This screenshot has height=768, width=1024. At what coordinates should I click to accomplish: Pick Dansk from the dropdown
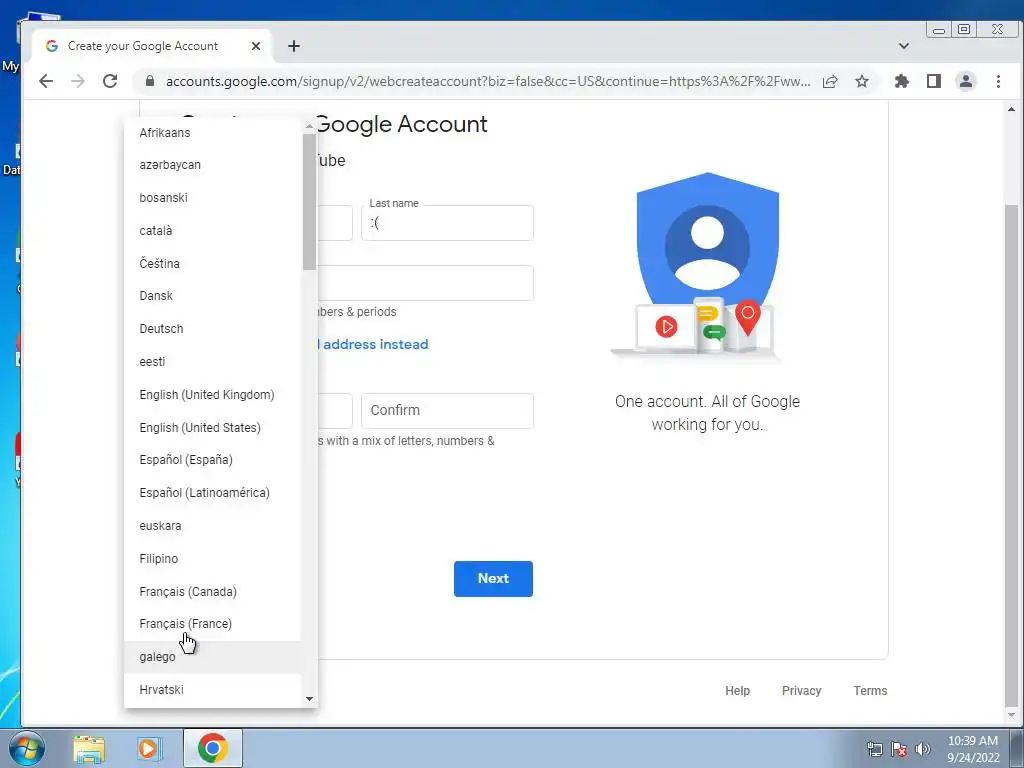click(212, 296)
